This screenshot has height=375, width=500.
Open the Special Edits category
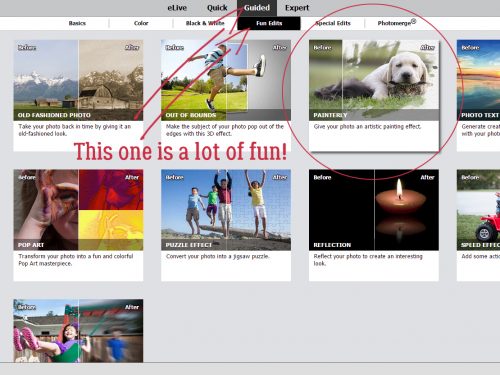333,23
